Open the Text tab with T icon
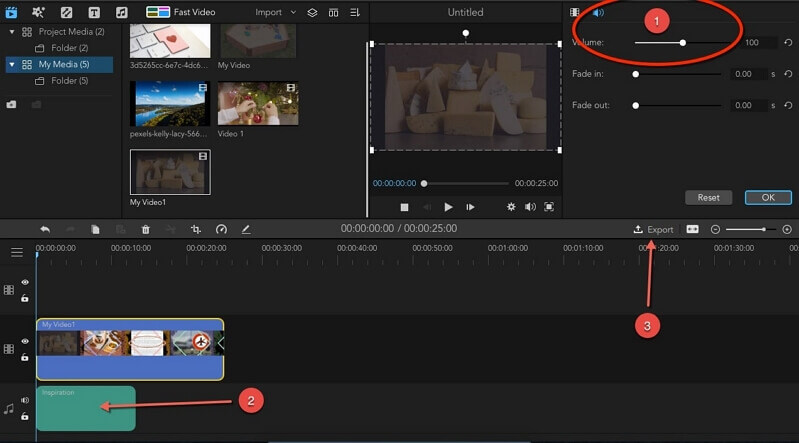The image size is (799, 443). 94,12
